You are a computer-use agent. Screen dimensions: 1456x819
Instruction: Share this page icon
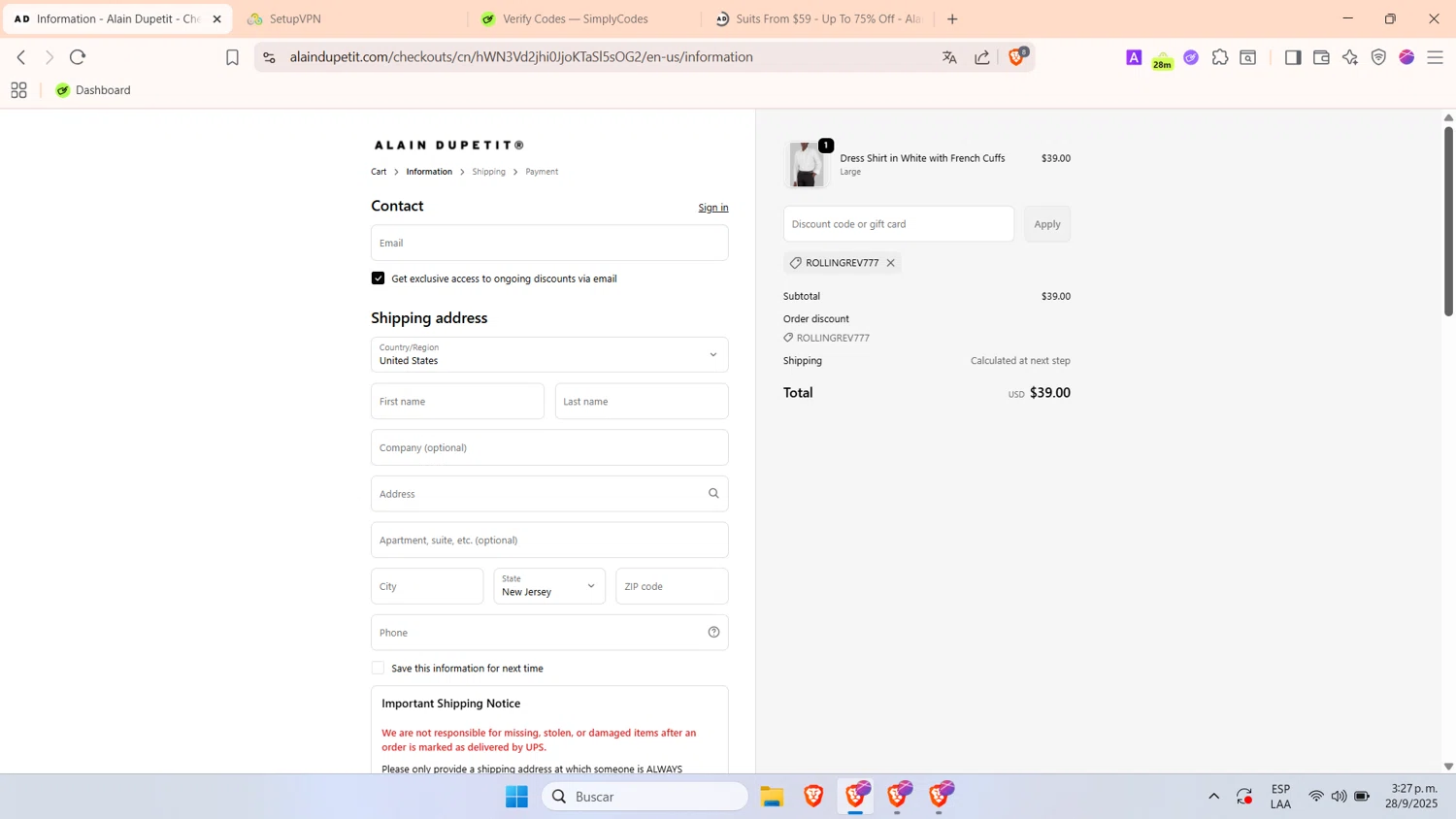coord(982,57)
